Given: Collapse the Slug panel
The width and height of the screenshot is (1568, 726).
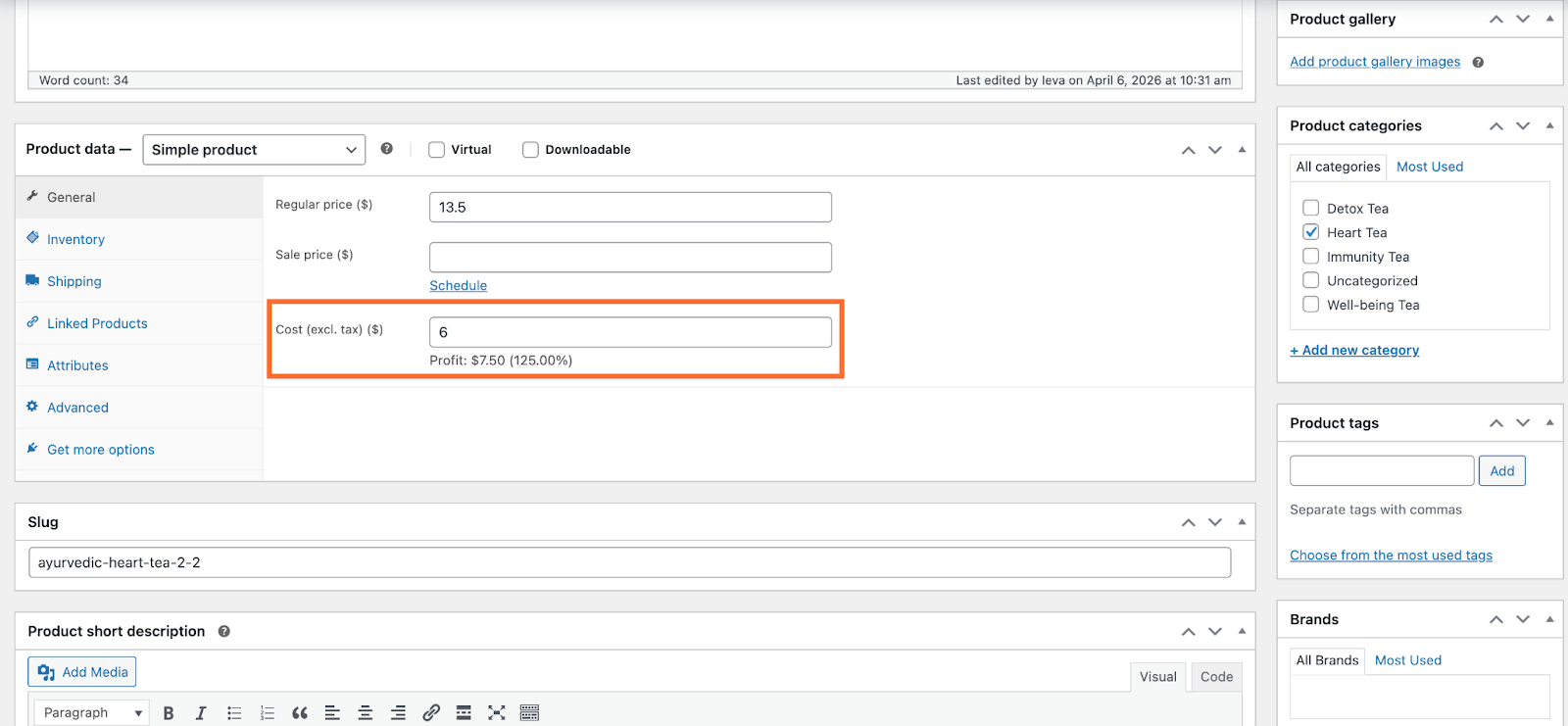Looking at the screenshot, I should click(1242, 522).
